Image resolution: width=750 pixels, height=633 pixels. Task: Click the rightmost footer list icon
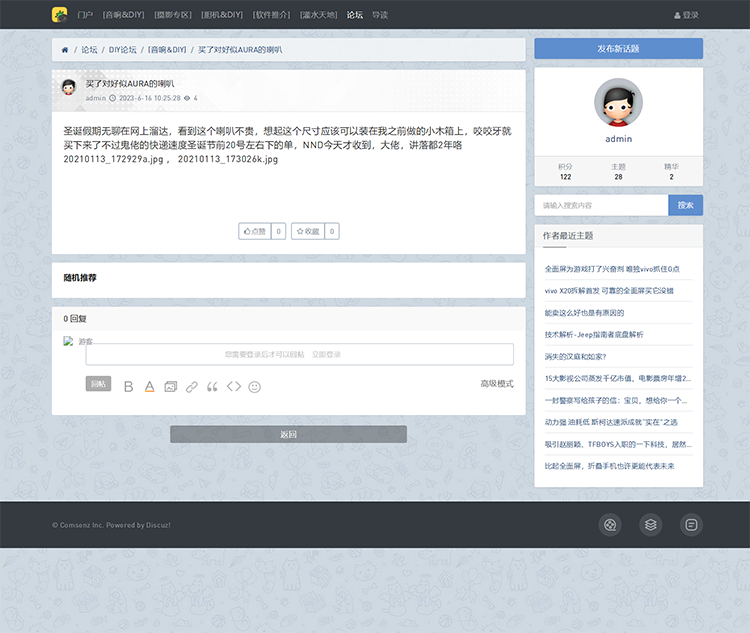click(x=691, y=525)
